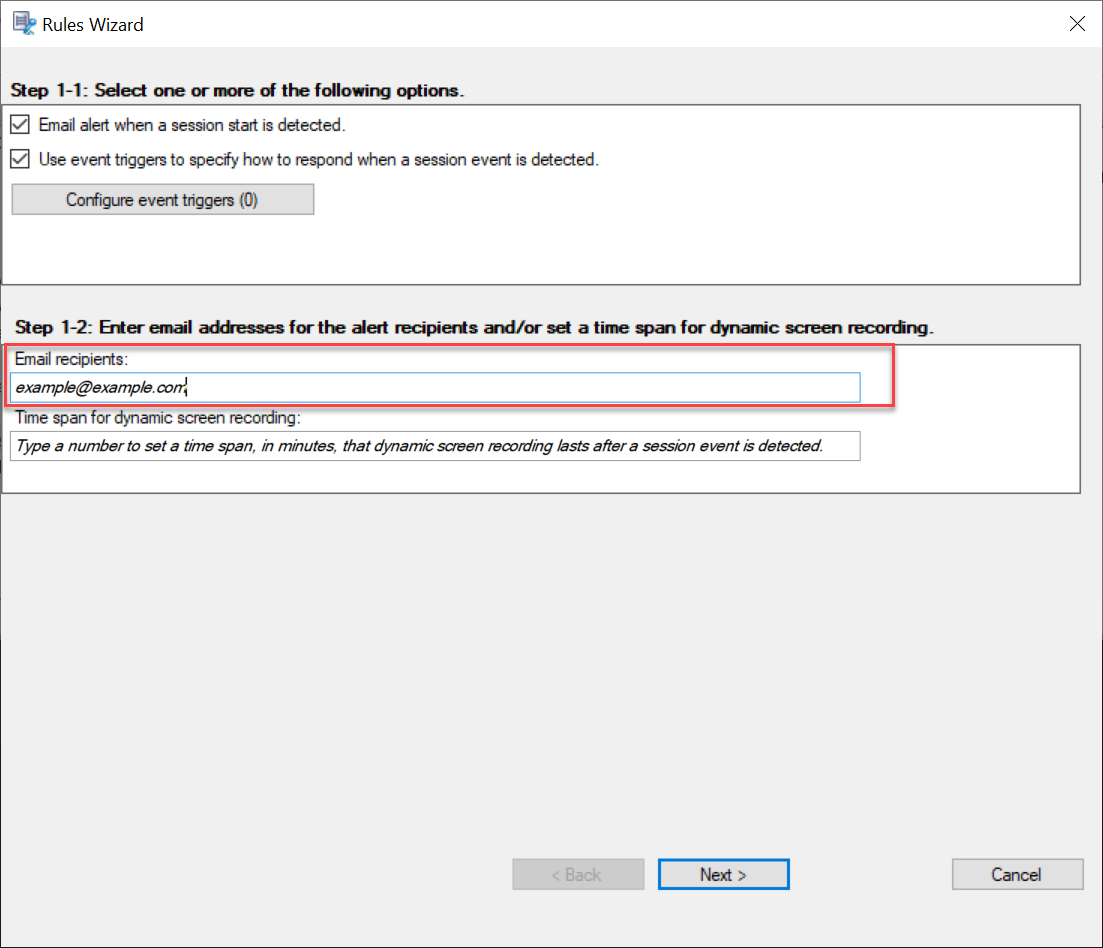Focus the Email recipients input field
Screen dimensions: 1103x948
(500, 388)
